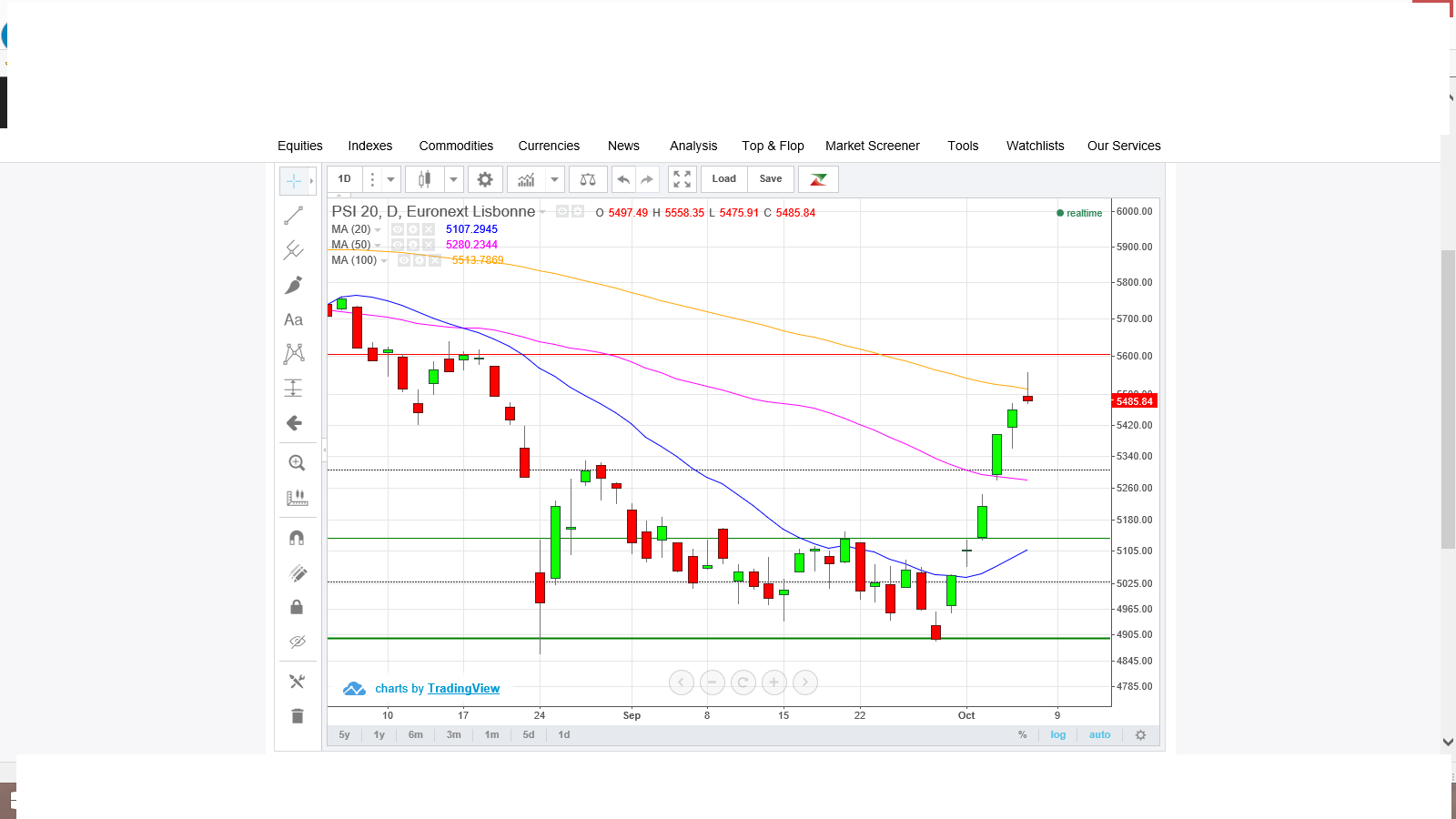Activate the magnet mode icon
This screenshot has width=1456, height=819.
click(x=297, y=538)
